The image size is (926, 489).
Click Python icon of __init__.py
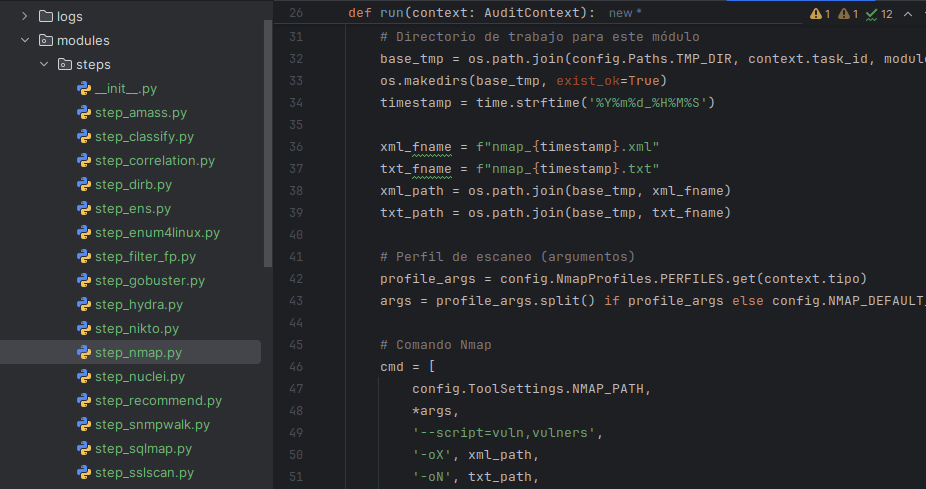click(x=84, y=89)
